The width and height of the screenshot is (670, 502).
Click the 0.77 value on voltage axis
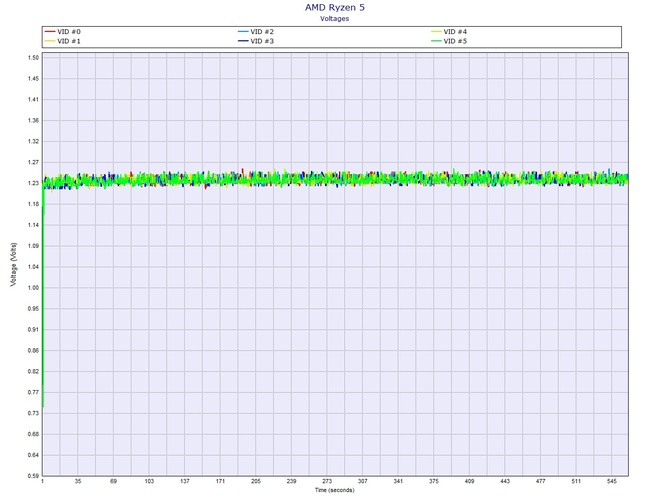pos(33,392)
